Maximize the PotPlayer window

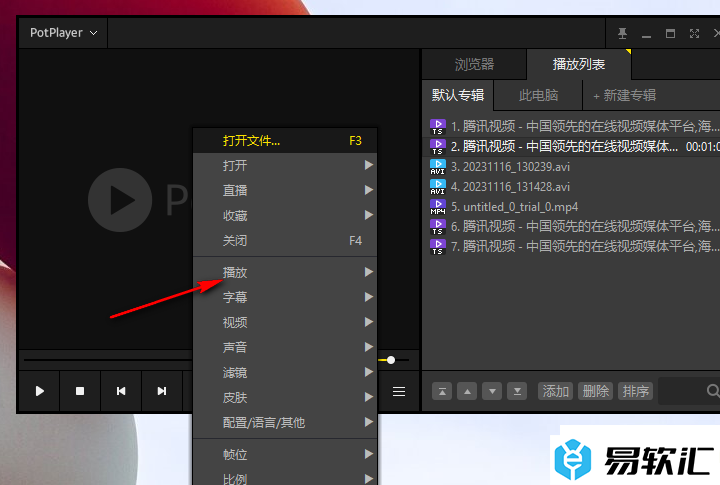670,34
